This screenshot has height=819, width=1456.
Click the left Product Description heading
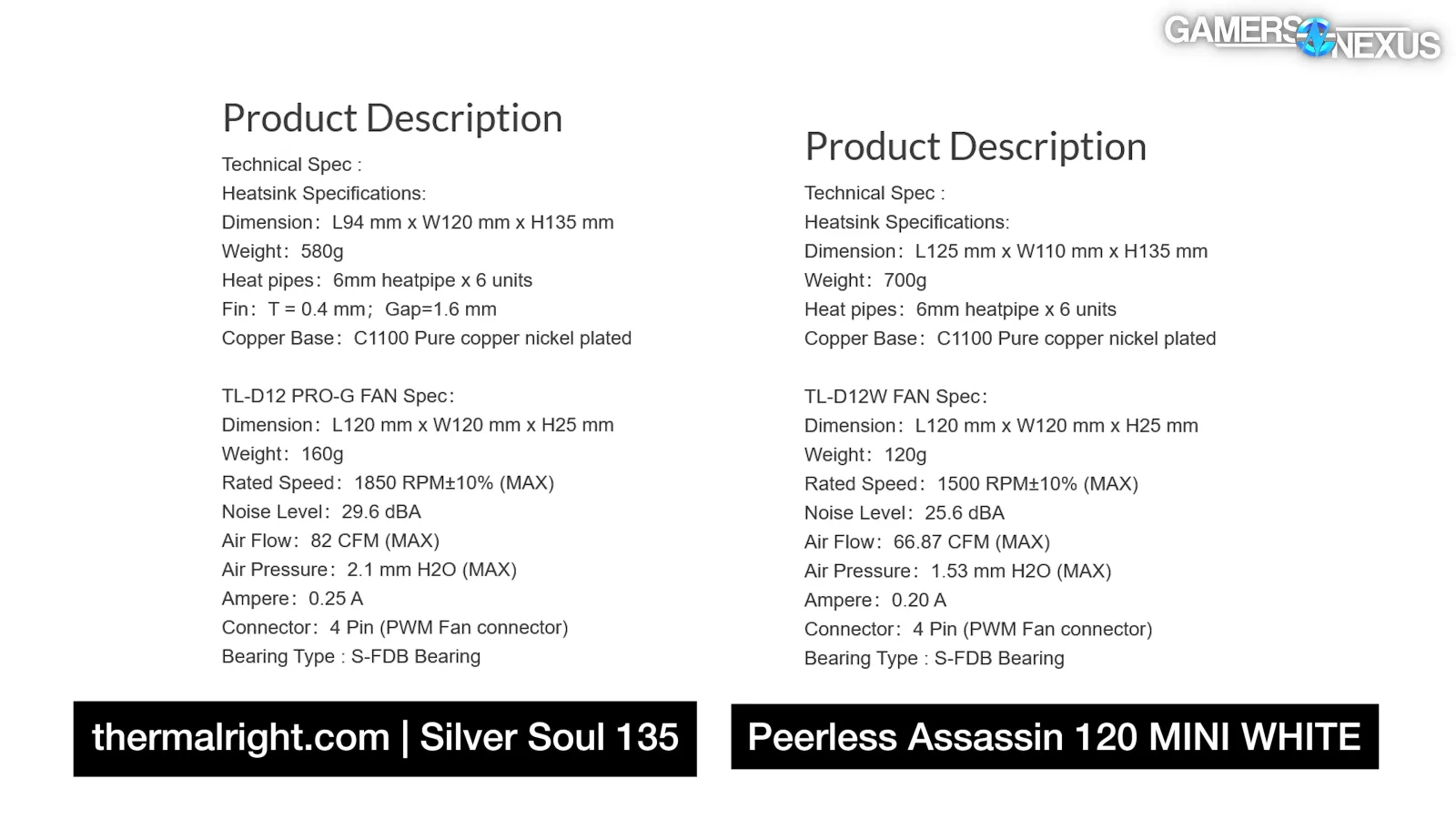(392, 118)
